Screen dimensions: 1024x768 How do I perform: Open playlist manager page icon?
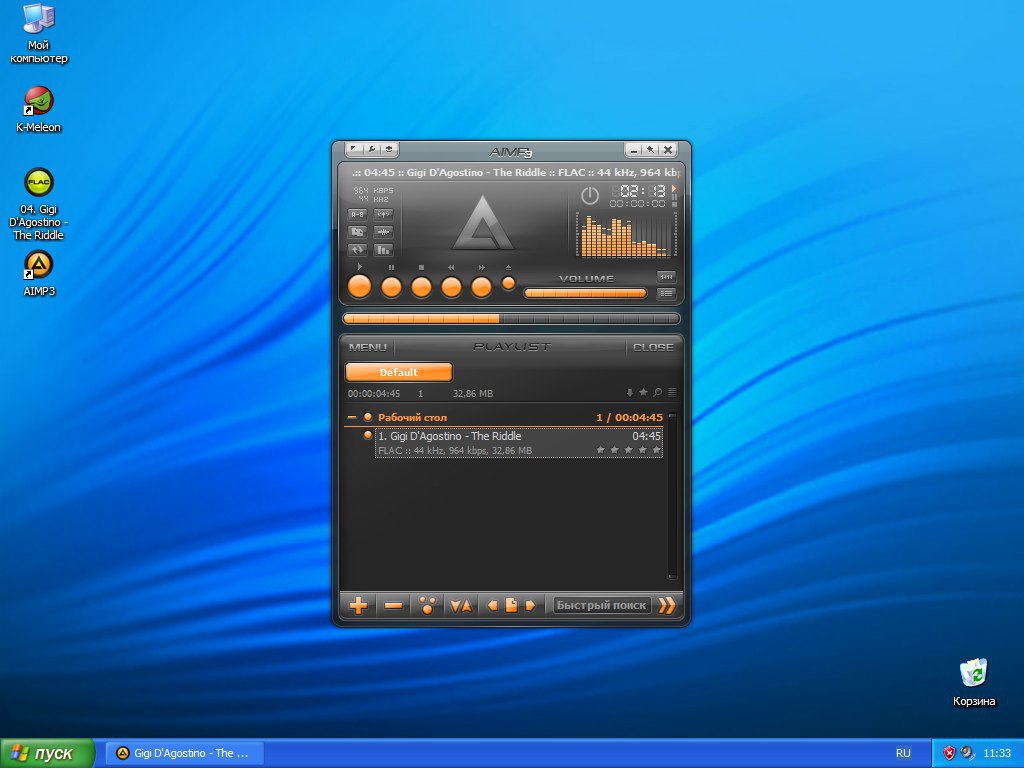(511, 605)
